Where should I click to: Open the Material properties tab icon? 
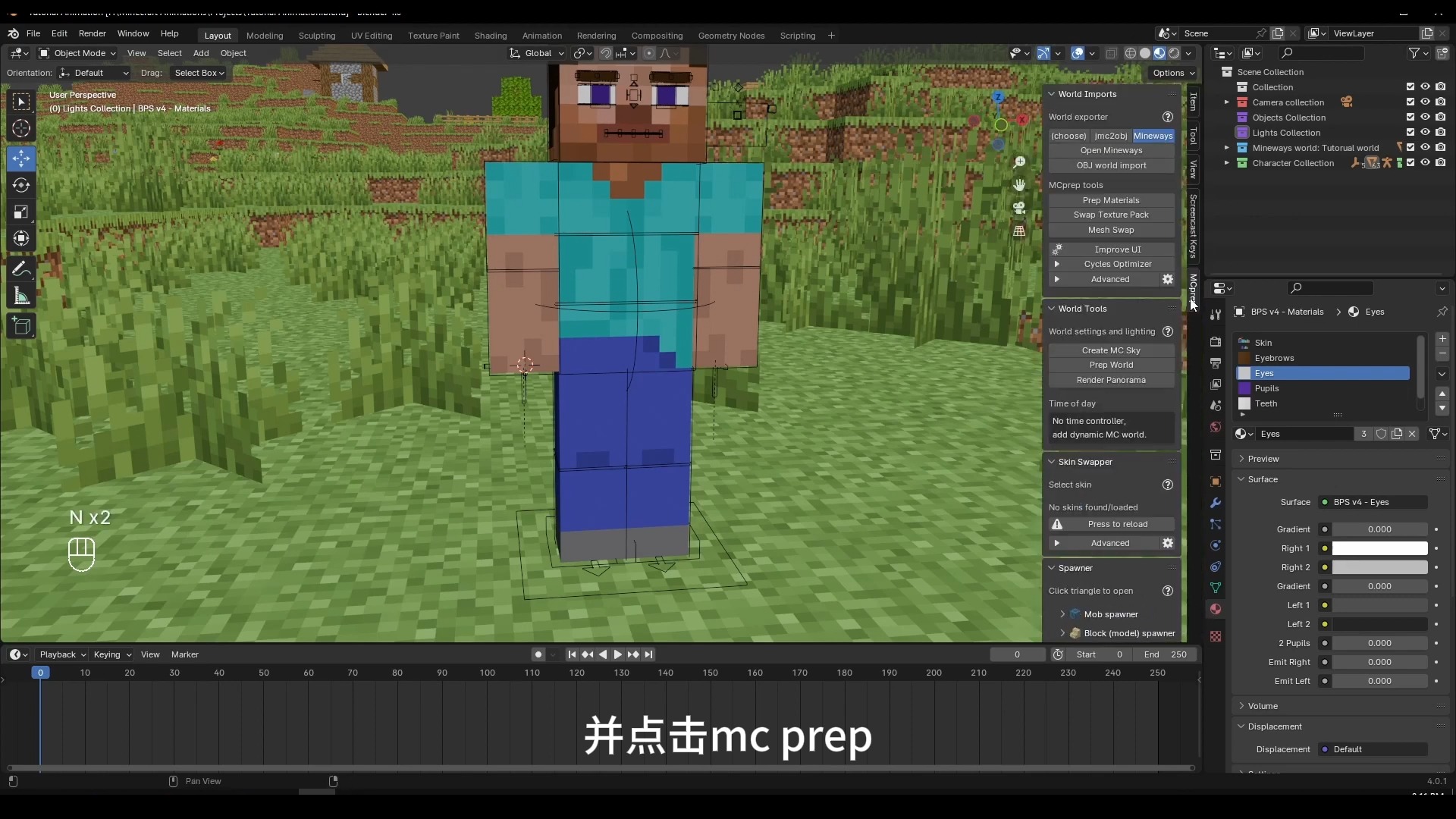point(1216,609)
